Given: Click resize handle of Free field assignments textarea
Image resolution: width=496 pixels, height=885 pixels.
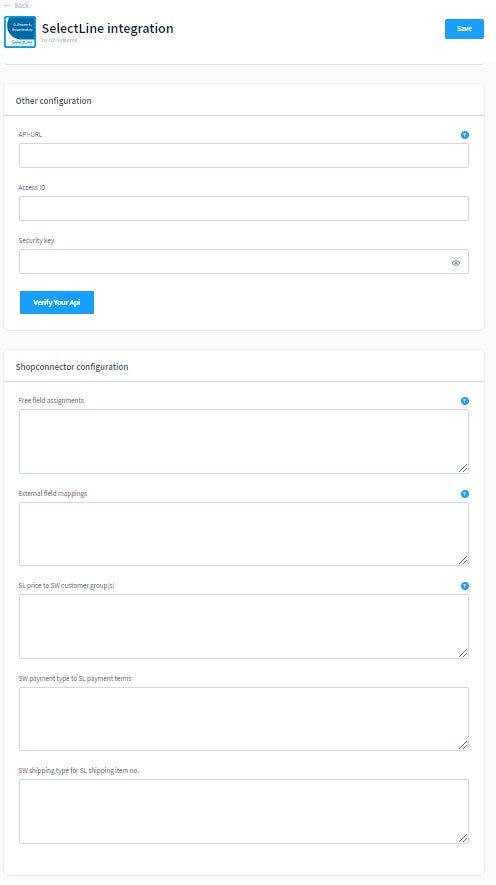Looking at the screenshot, I should 463,468.
